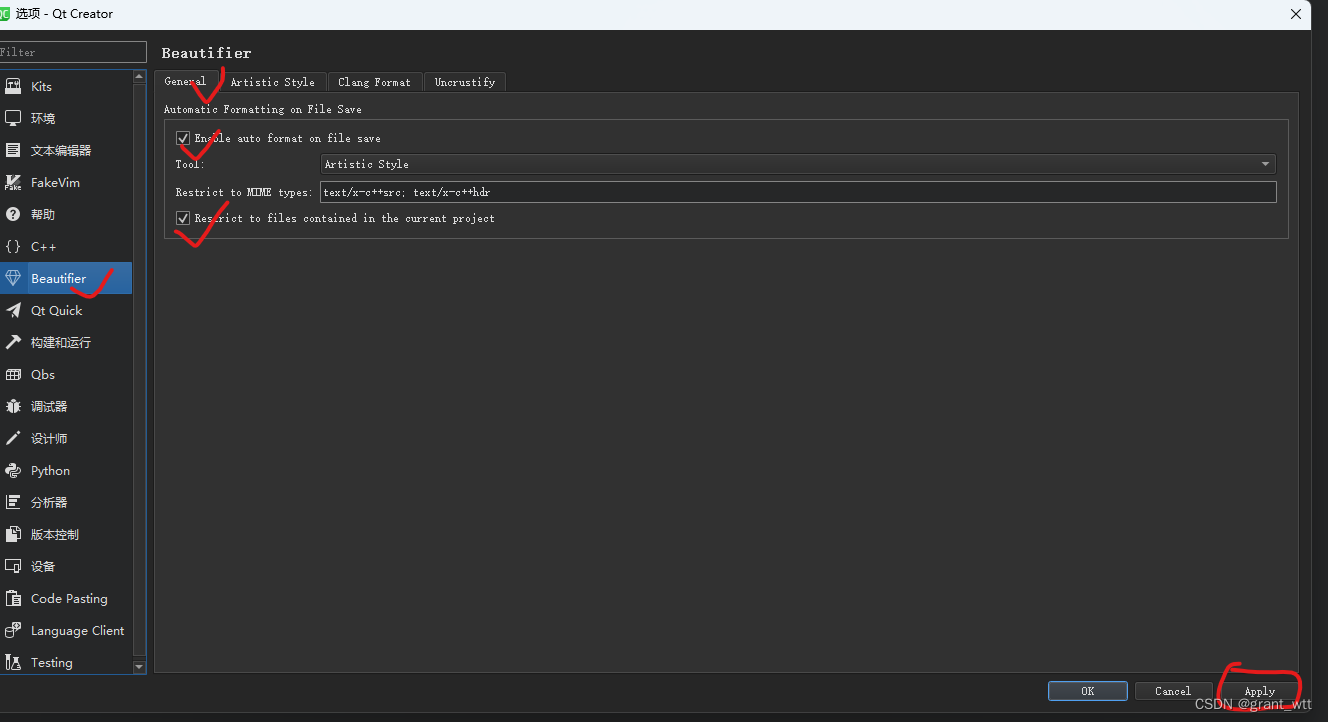Select the Python label
The width and height of the screenshot is (1328, 722).
pyautogui.click(x=50, y=471)
